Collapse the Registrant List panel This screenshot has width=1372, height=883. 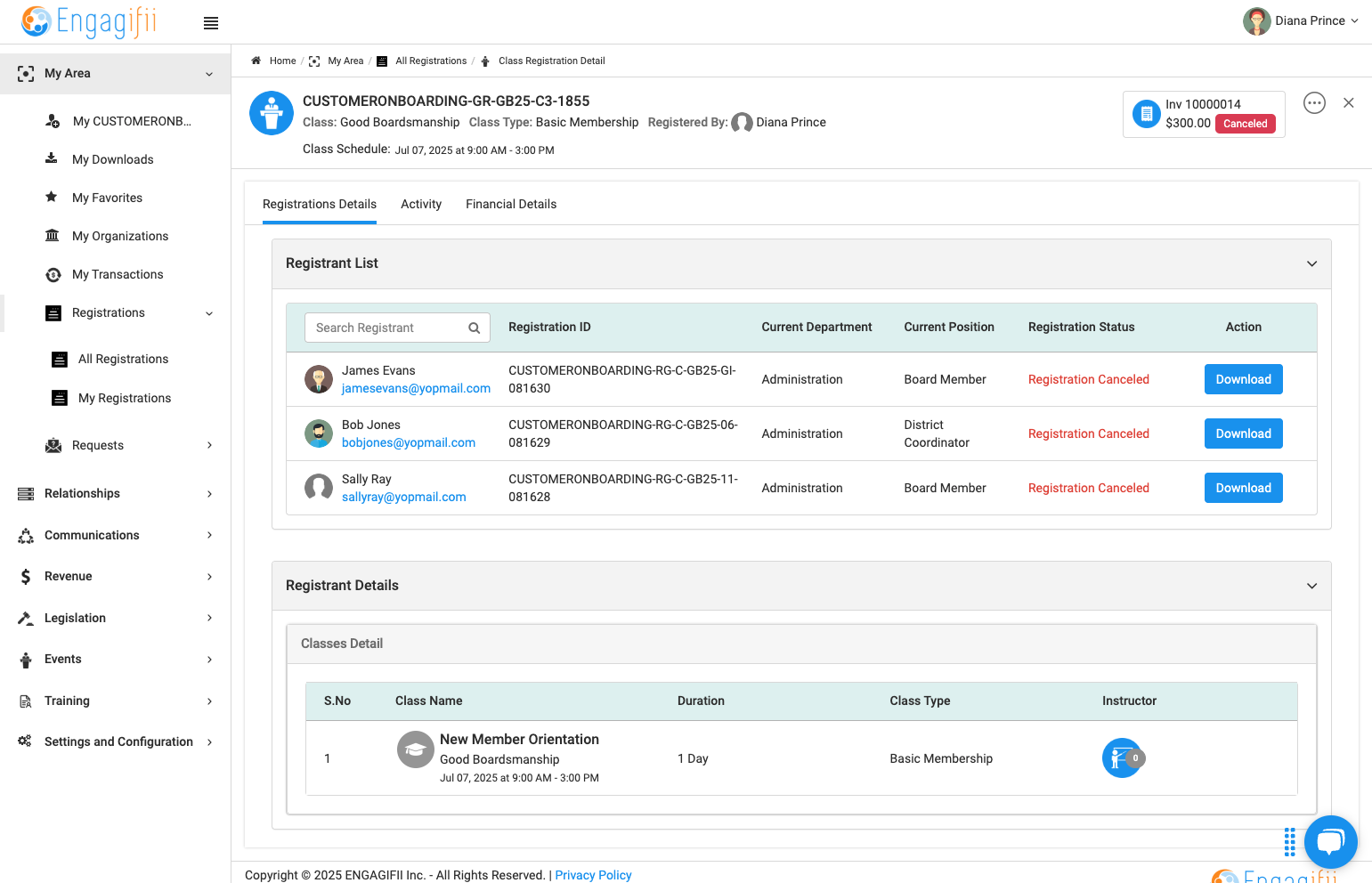(x=1311, y=263)
